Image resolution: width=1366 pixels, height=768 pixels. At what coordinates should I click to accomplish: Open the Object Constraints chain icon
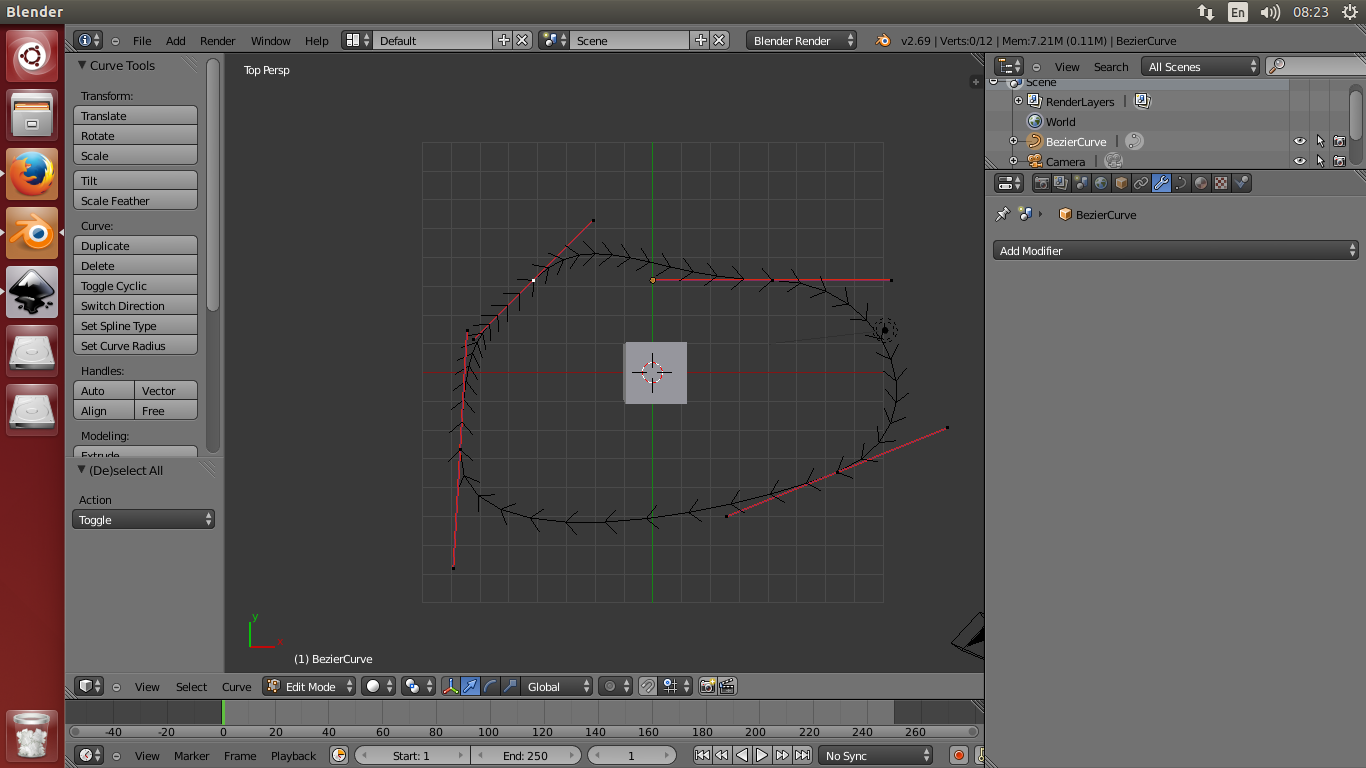(1141, 183)
